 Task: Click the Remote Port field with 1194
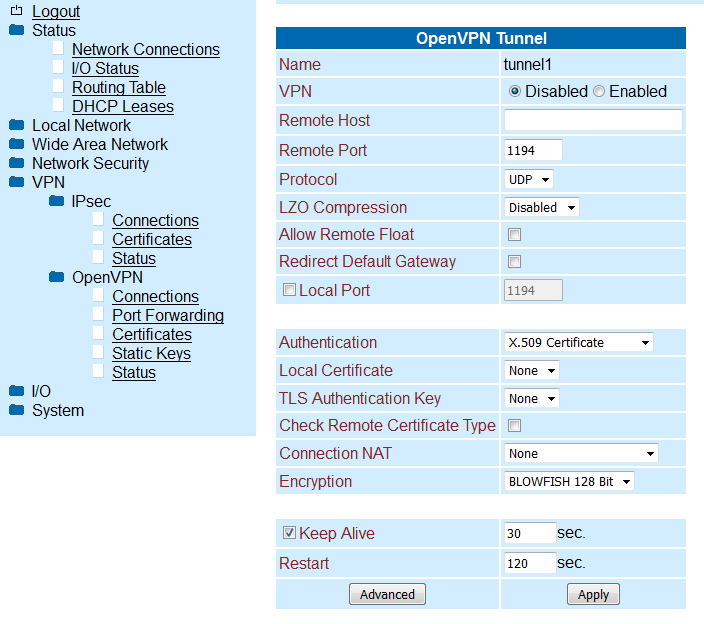[x=533, y=150]
